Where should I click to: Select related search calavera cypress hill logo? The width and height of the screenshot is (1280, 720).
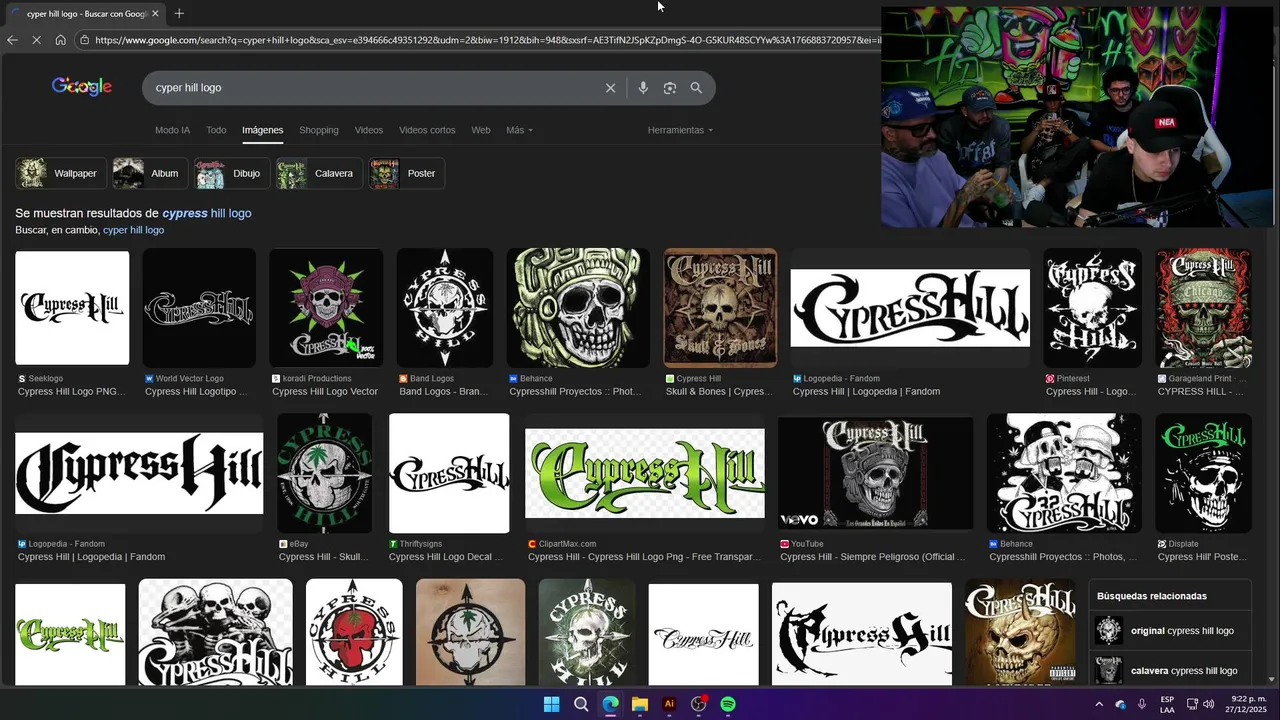[x=1170, y=670]
